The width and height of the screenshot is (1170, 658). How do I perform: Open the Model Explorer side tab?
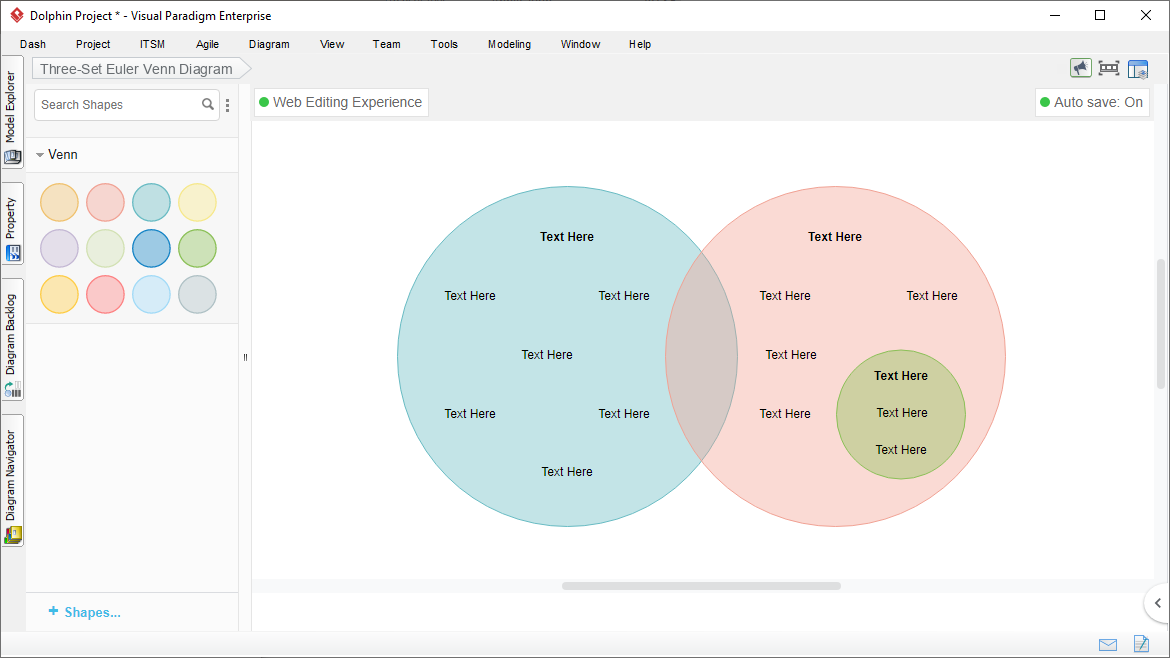[12, 113]
